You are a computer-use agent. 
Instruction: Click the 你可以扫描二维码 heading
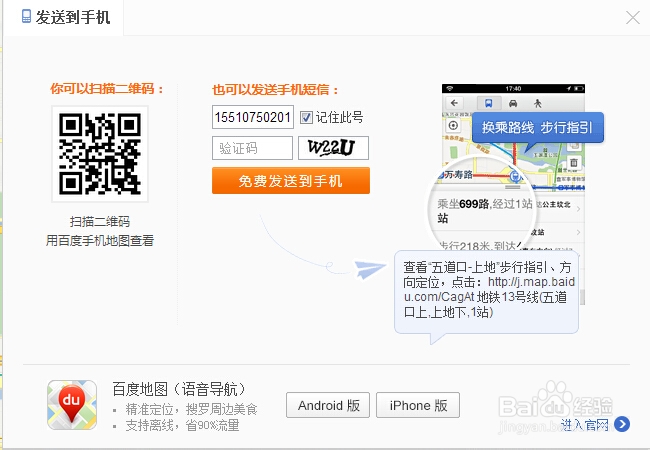pos(107,89)
